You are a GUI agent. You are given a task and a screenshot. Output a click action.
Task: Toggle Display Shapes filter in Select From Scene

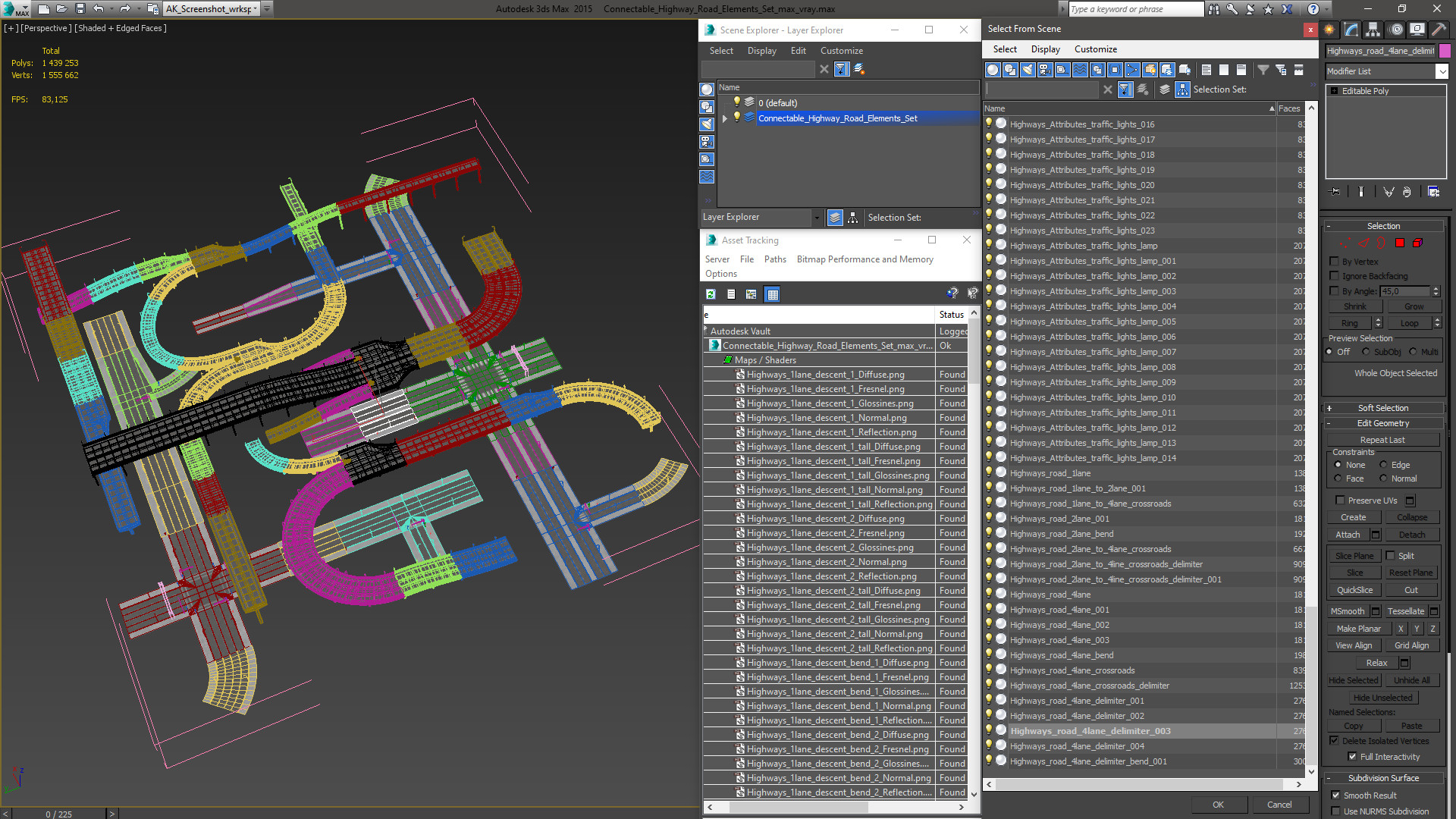tap(1010, 70)
